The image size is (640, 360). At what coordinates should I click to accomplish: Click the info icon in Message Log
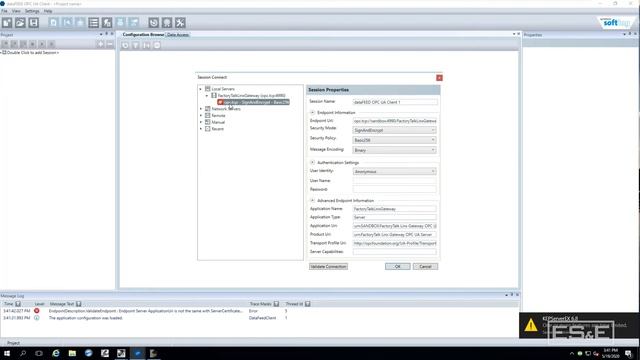tap(37, 318)
